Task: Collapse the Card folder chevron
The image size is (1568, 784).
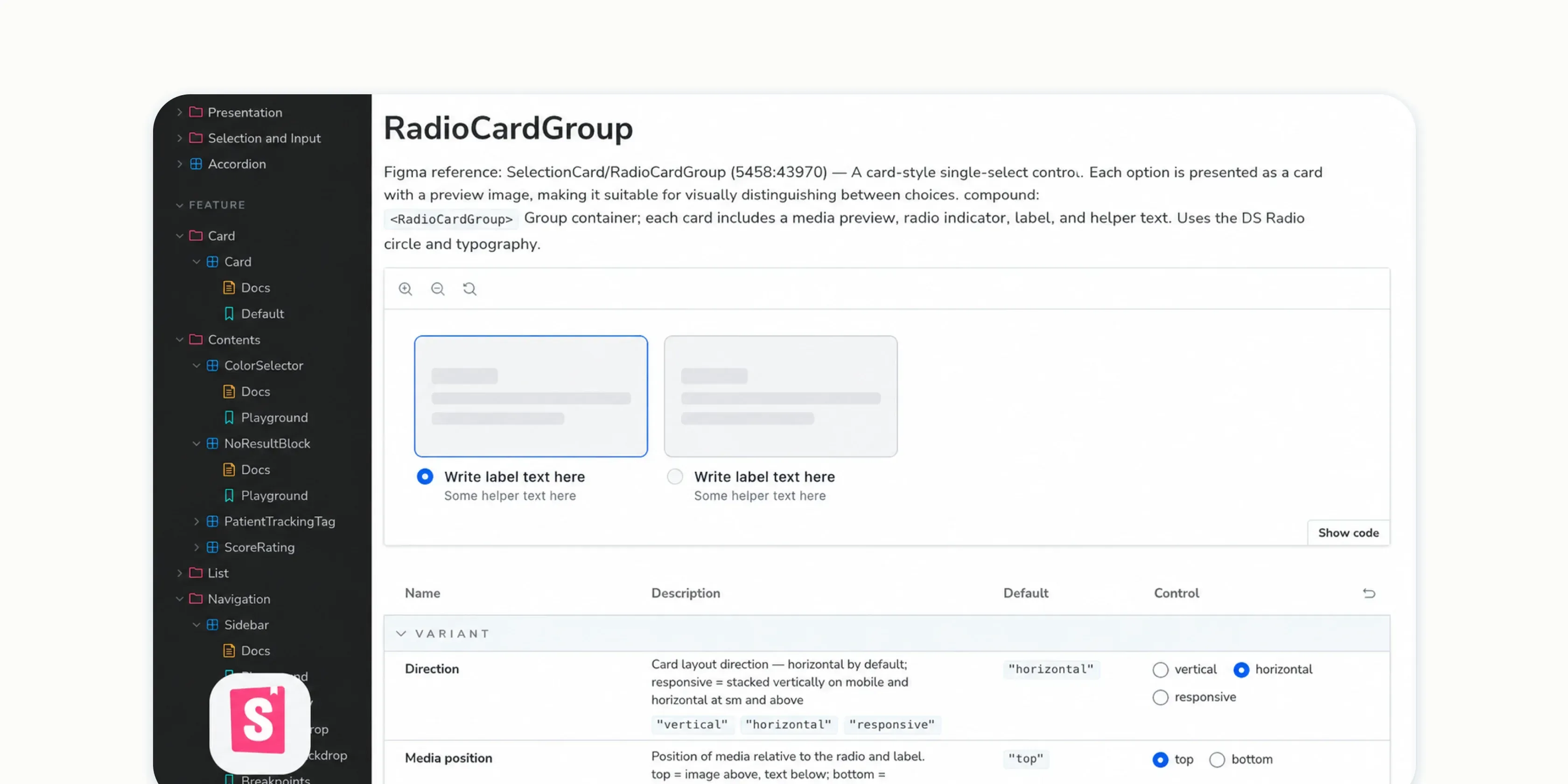Action: (180, 236)
